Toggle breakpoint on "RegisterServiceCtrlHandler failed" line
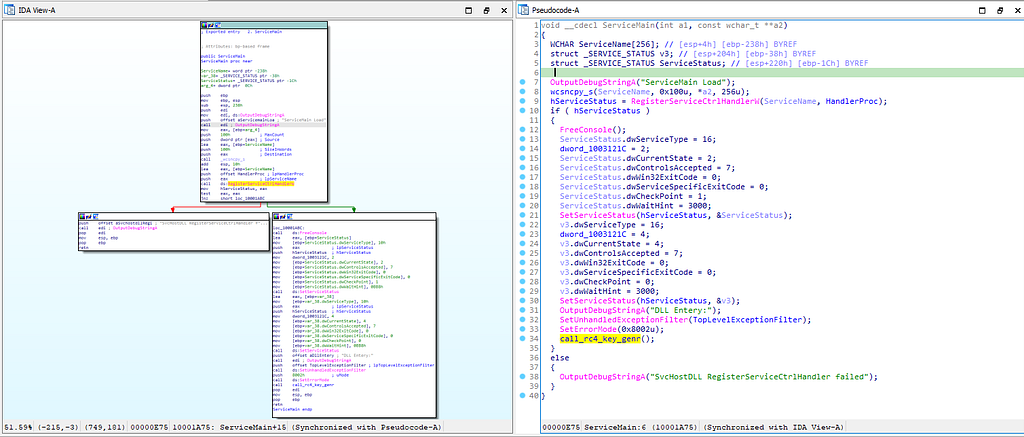This screenshot has height=437, width=1024. click(x=524, y=376)
